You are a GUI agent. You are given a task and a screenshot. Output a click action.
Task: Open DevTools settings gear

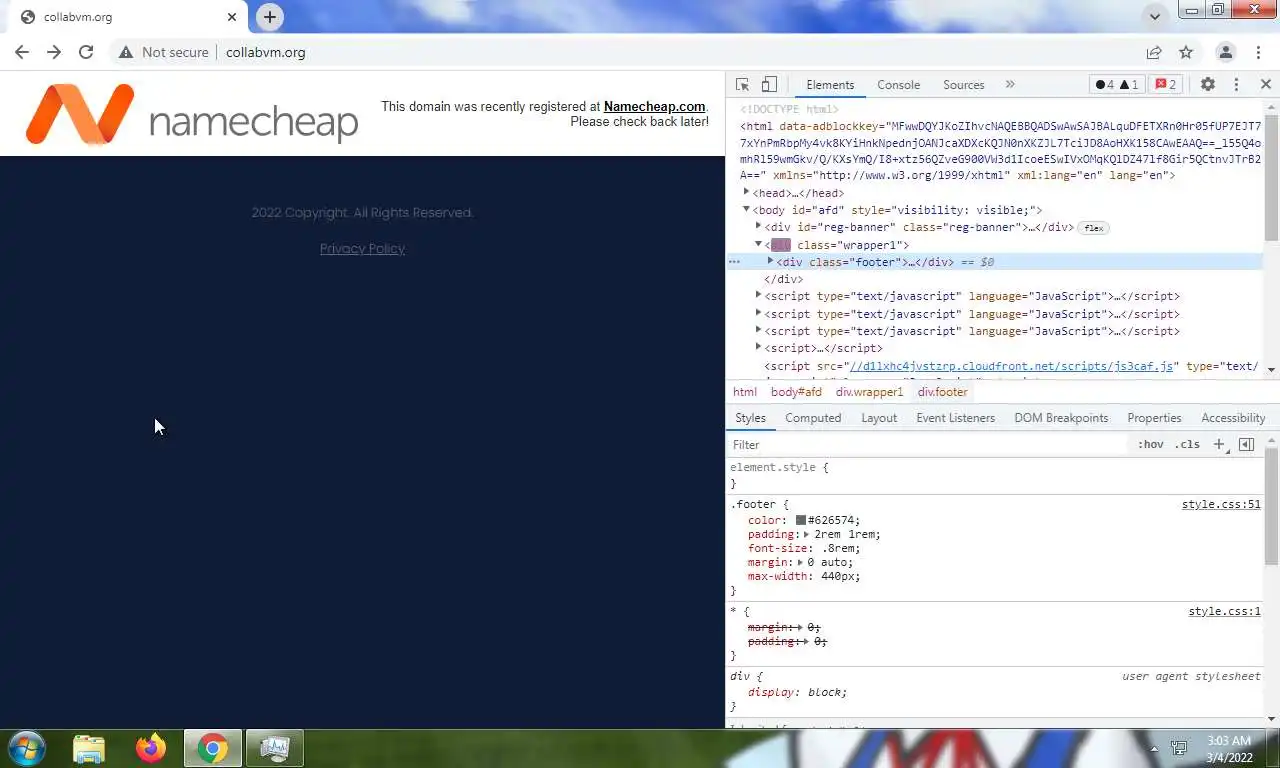1208,85
